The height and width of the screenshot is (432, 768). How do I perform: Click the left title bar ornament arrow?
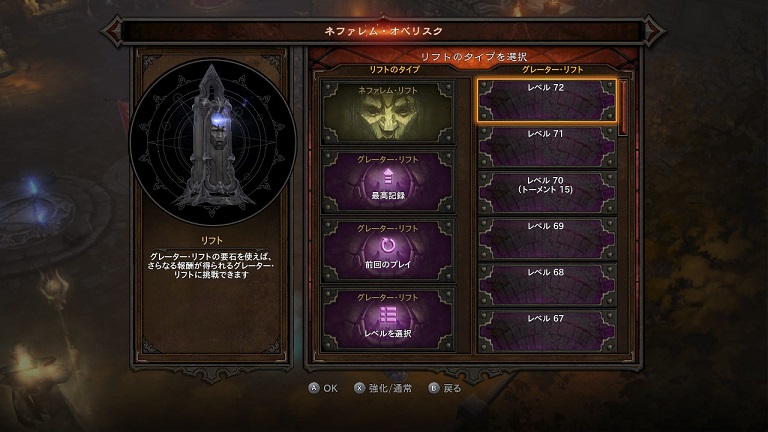click(114, 31)
